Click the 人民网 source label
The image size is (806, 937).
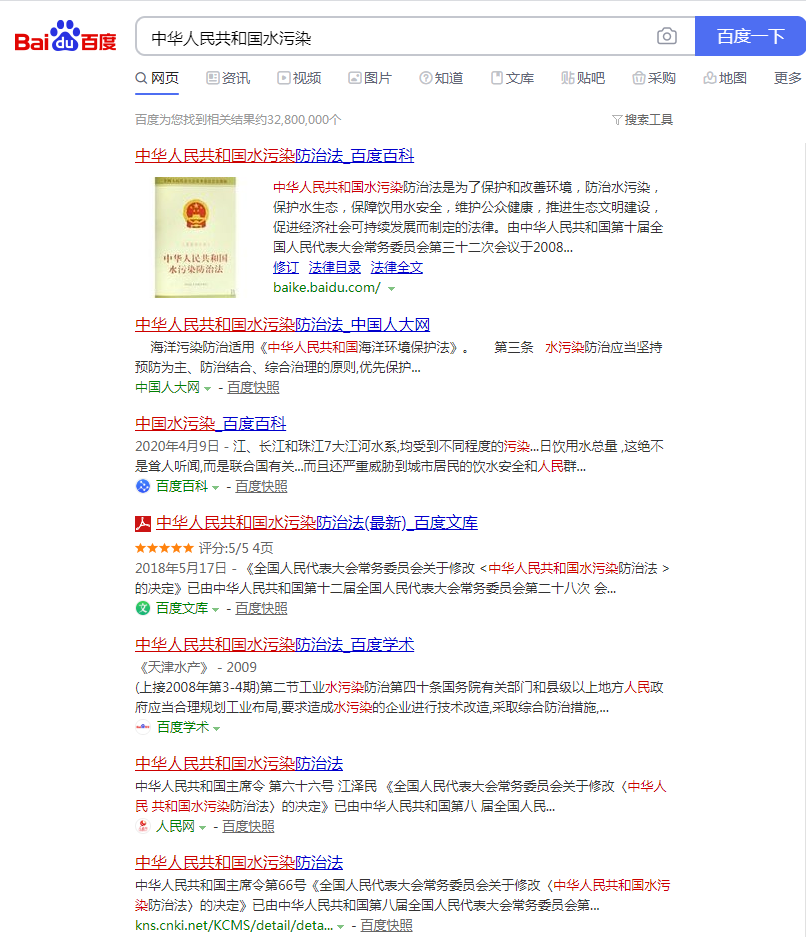click(175, 826)
